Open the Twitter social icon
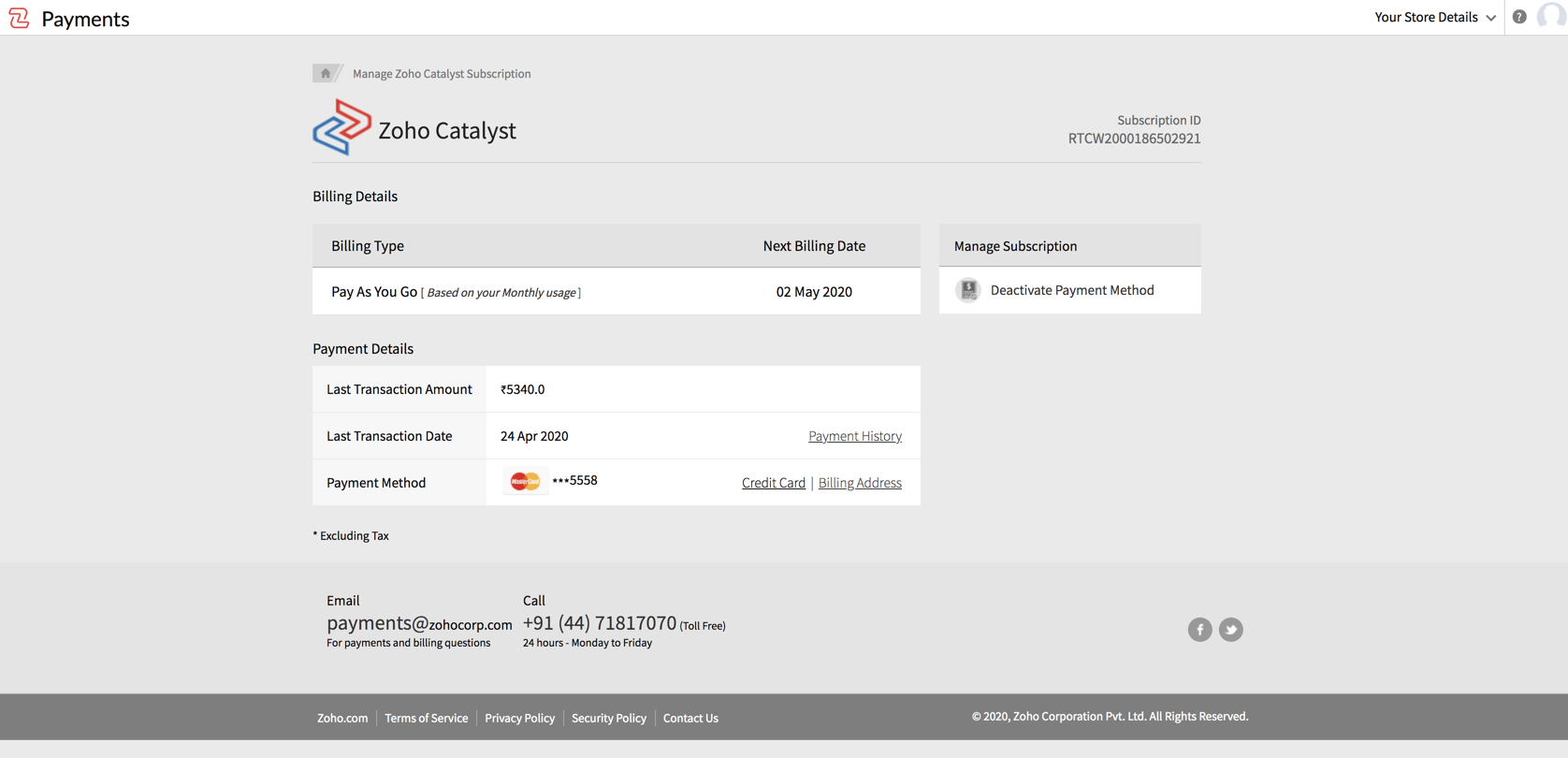Viewport: 1568px width, 758px height. (1230, 630)
